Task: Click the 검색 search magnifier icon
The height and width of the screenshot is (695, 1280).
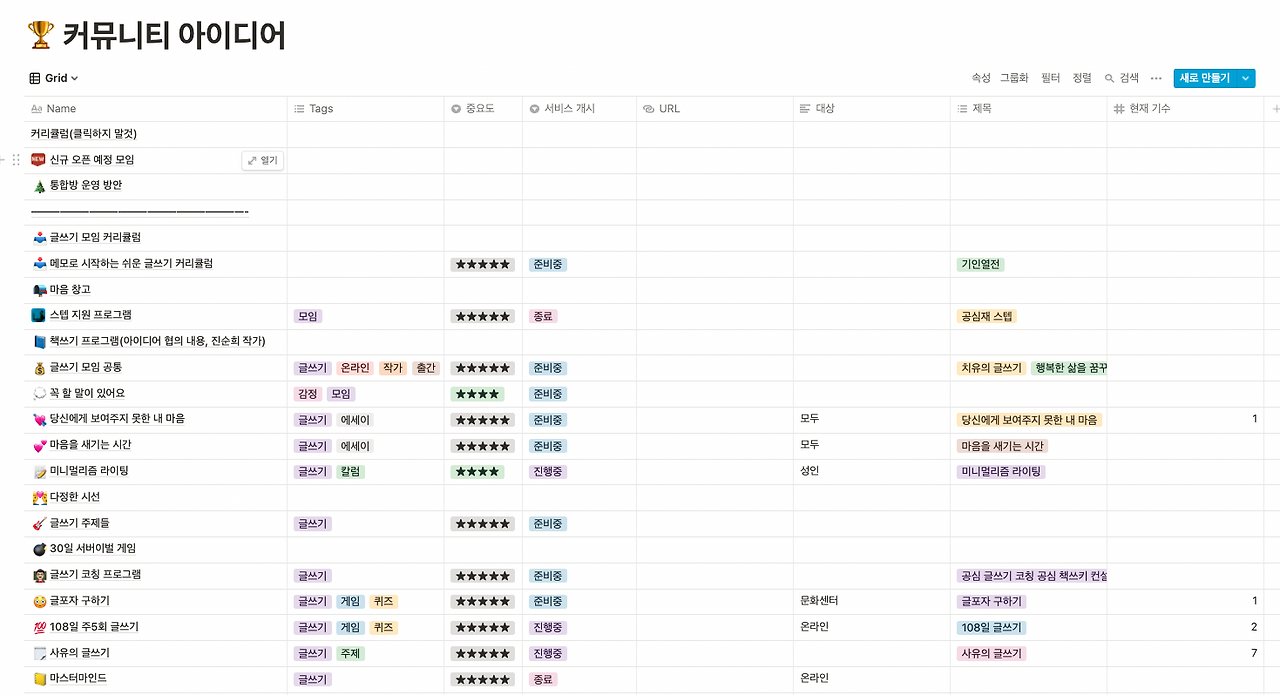Action: pos(1110,77)
